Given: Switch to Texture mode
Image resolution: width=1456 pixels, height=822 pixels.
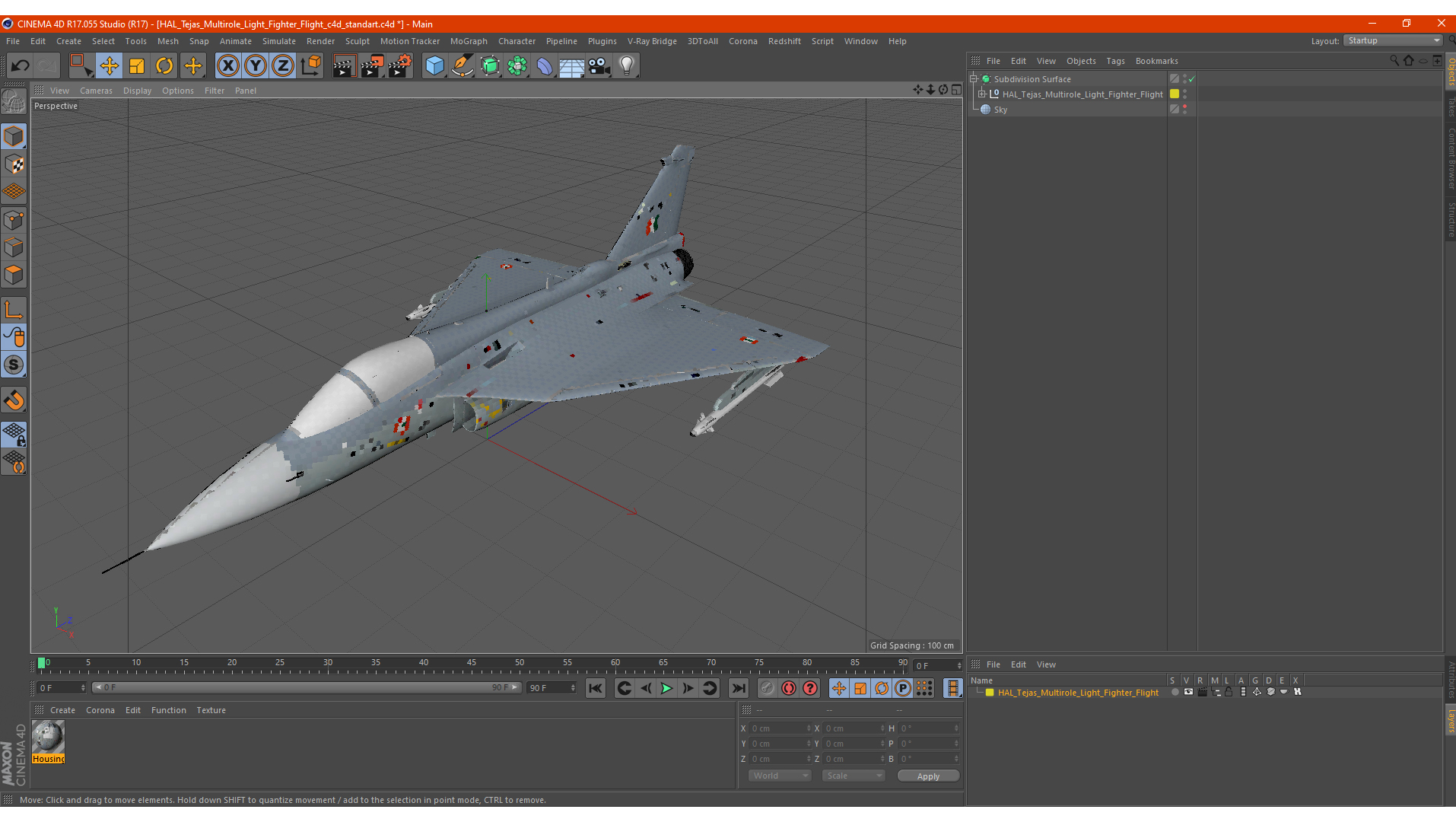Looking at the screenshot, I should click(14, 164).
